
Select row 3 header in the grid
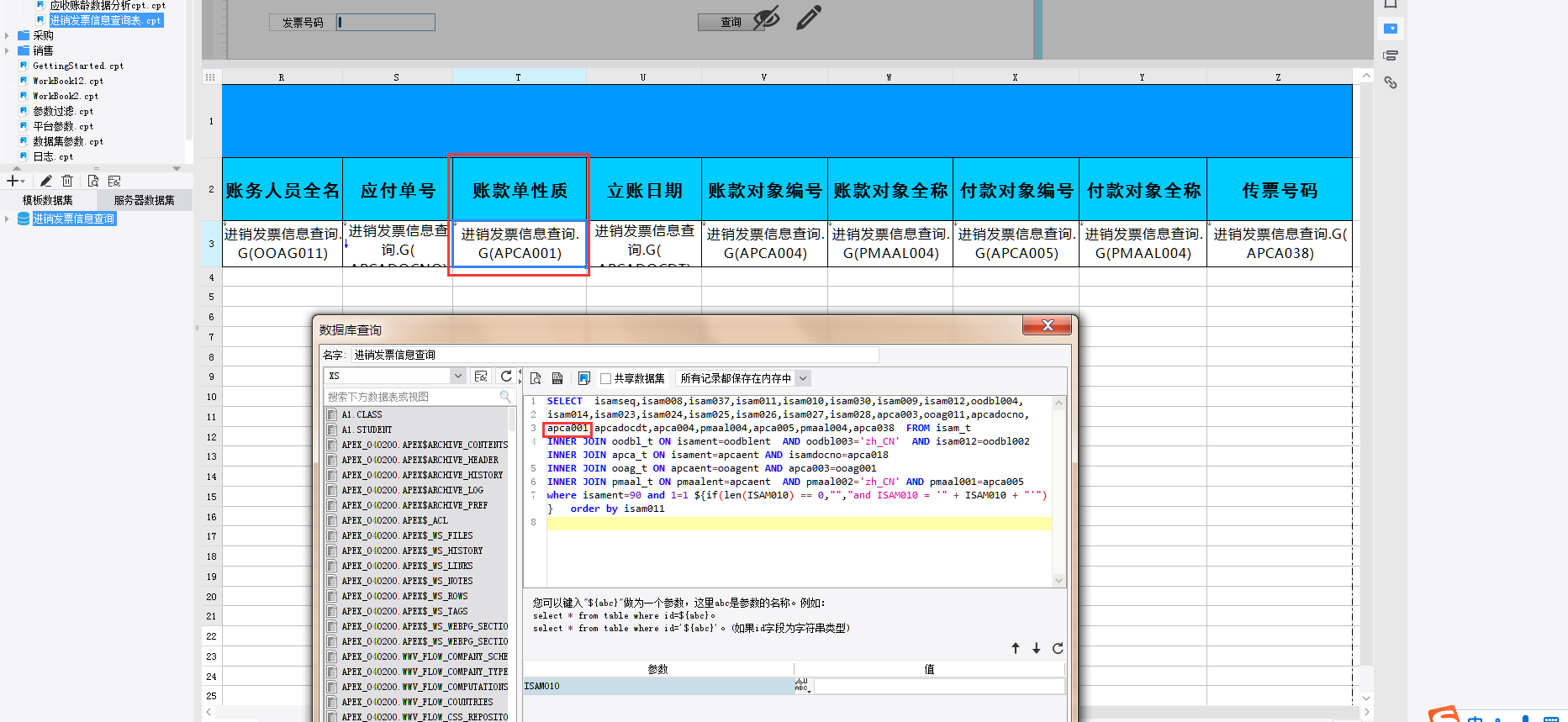tap(211, 244)
